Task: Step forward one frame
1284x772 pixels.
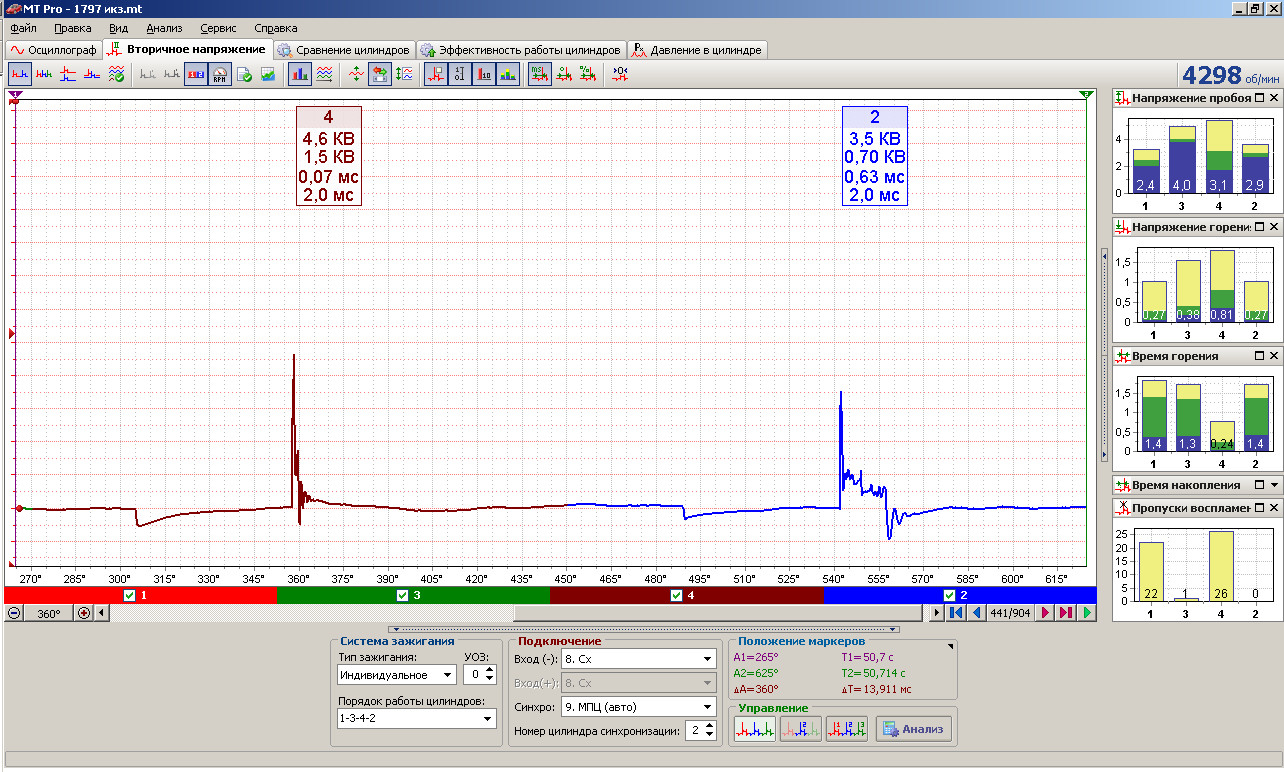Action: (x=1046, y=613)
